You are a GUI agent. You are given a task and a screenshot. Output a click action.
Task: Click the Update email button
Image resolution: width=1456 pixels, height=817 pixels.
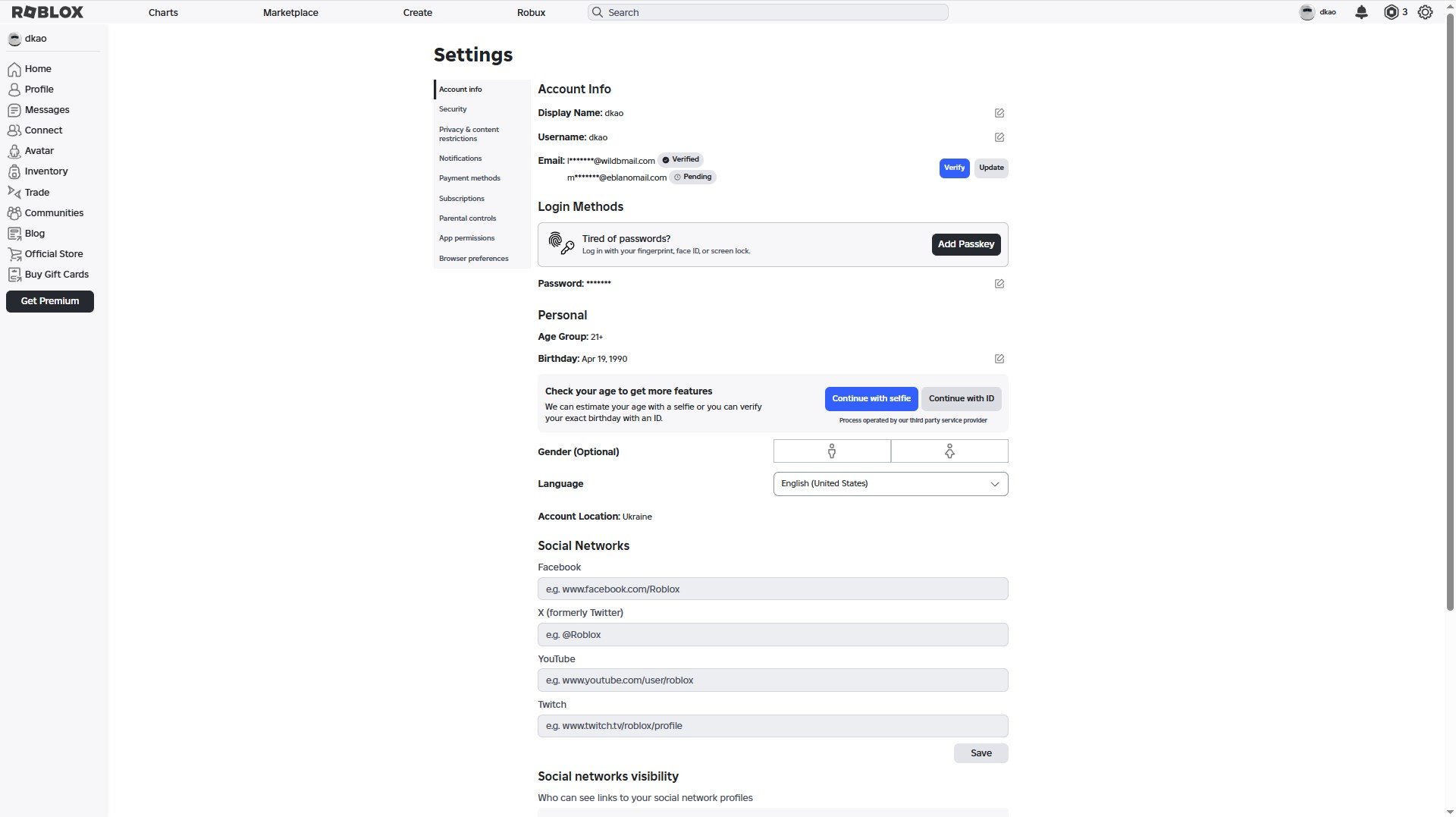[x=991, y=168]
